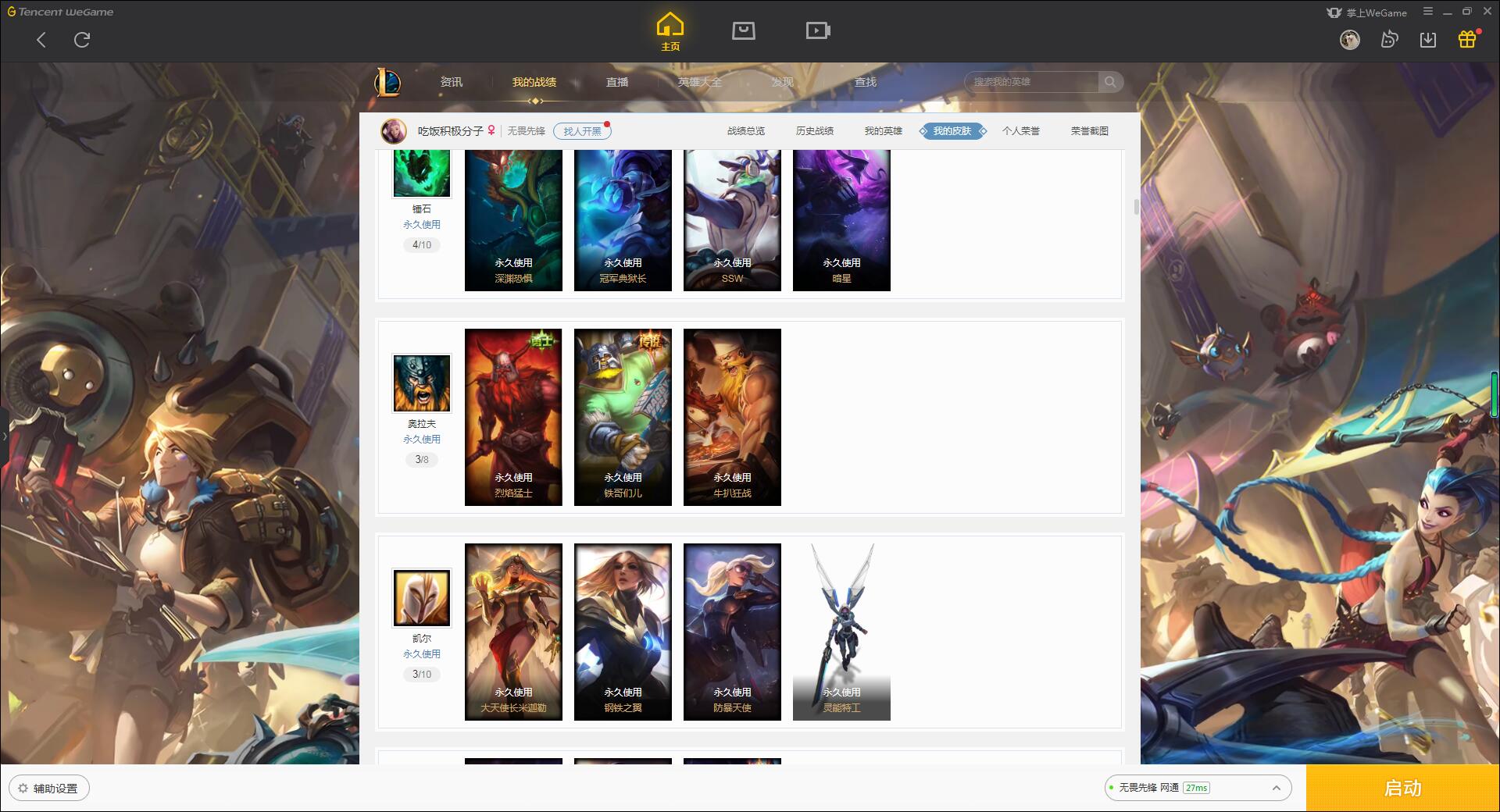Open the 深渊恐惧 skin card

(x=513, y=220)
